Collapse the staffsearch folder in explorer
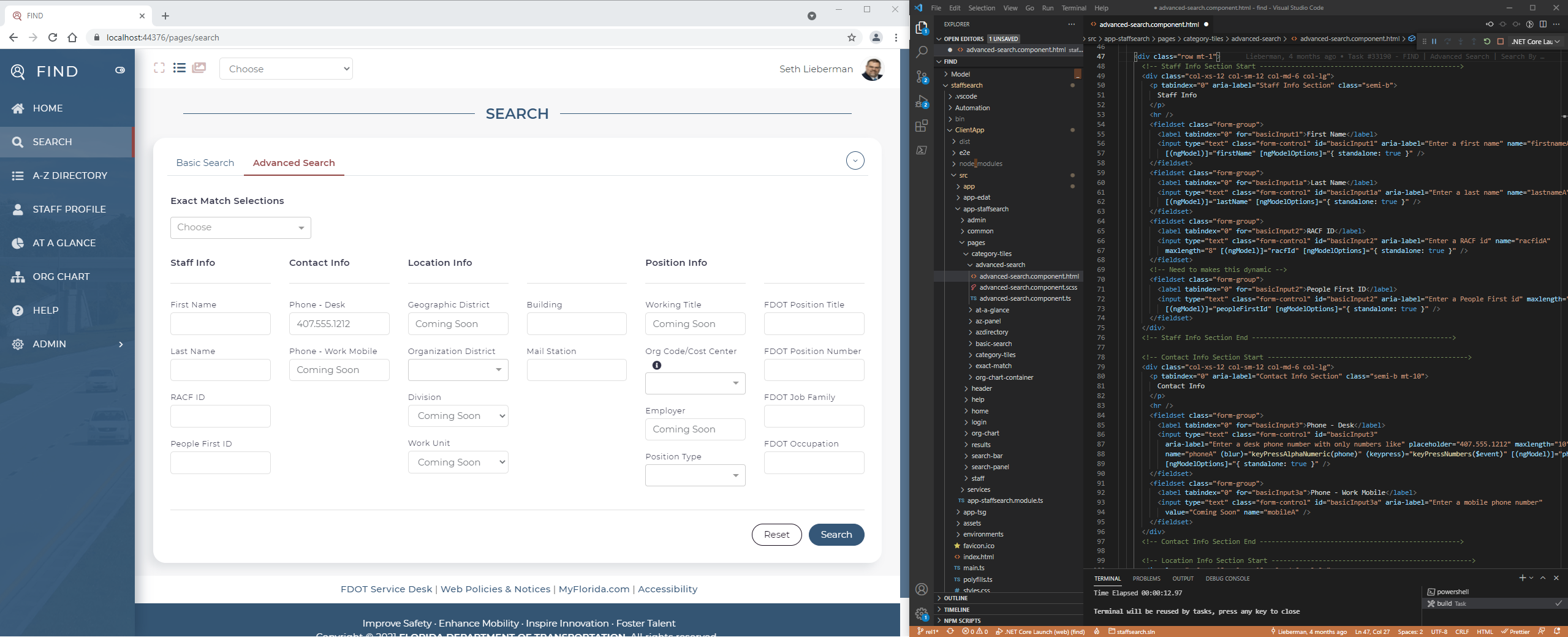 point(967,85)
